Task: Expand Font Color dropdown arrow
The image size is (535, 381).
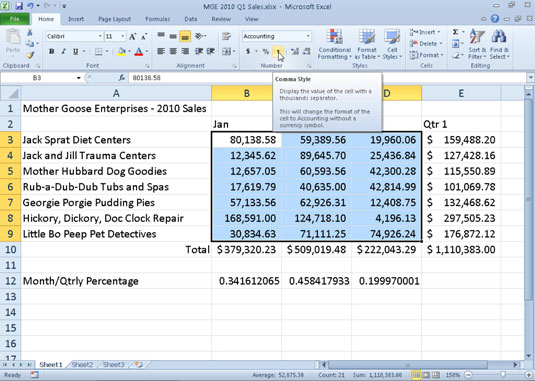Action: pyautogui.click(x=147, y=52)
